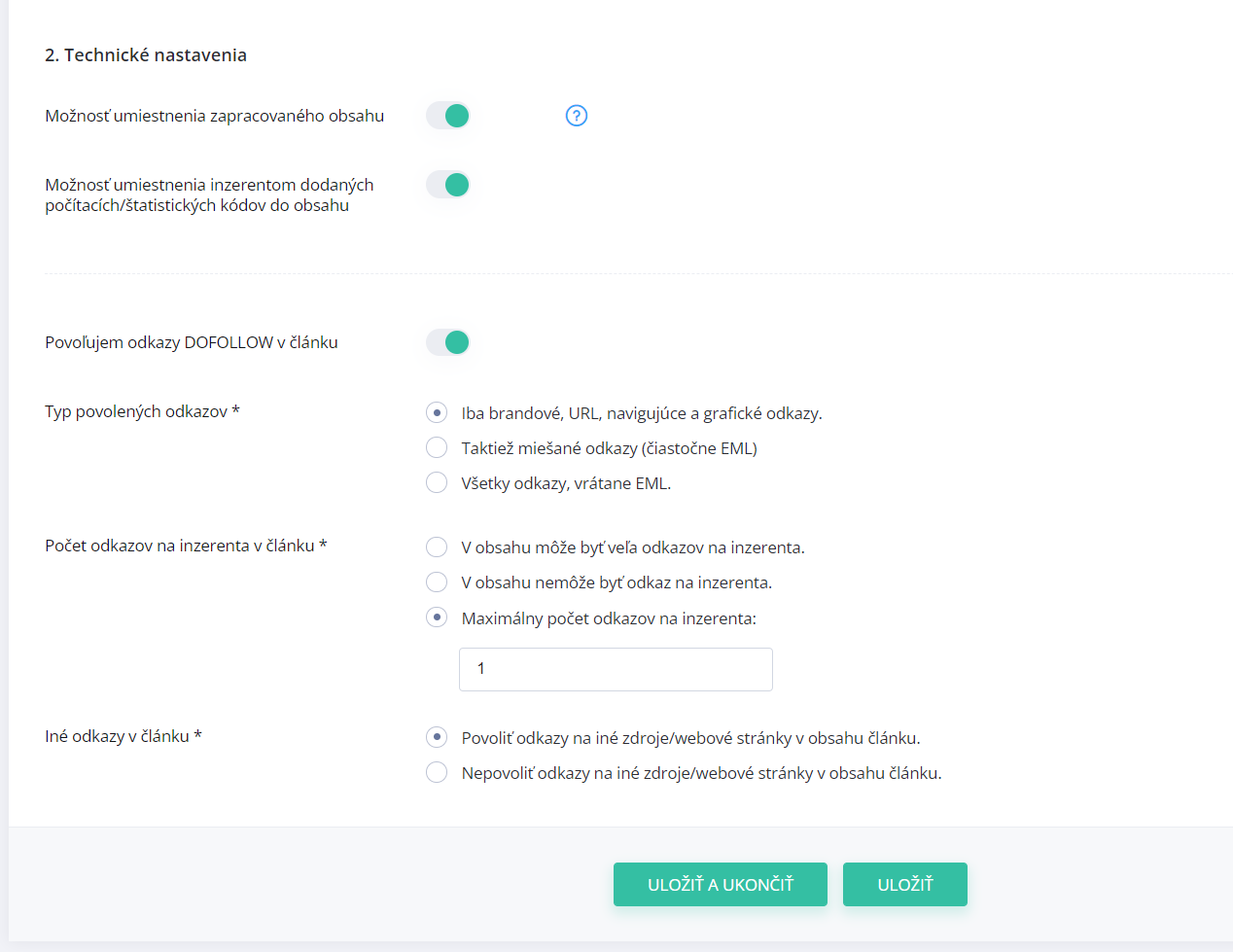
Task: Click 'Povoľujem odkazy DOFOLLOW v článku' label text
Action: (192, 342)
